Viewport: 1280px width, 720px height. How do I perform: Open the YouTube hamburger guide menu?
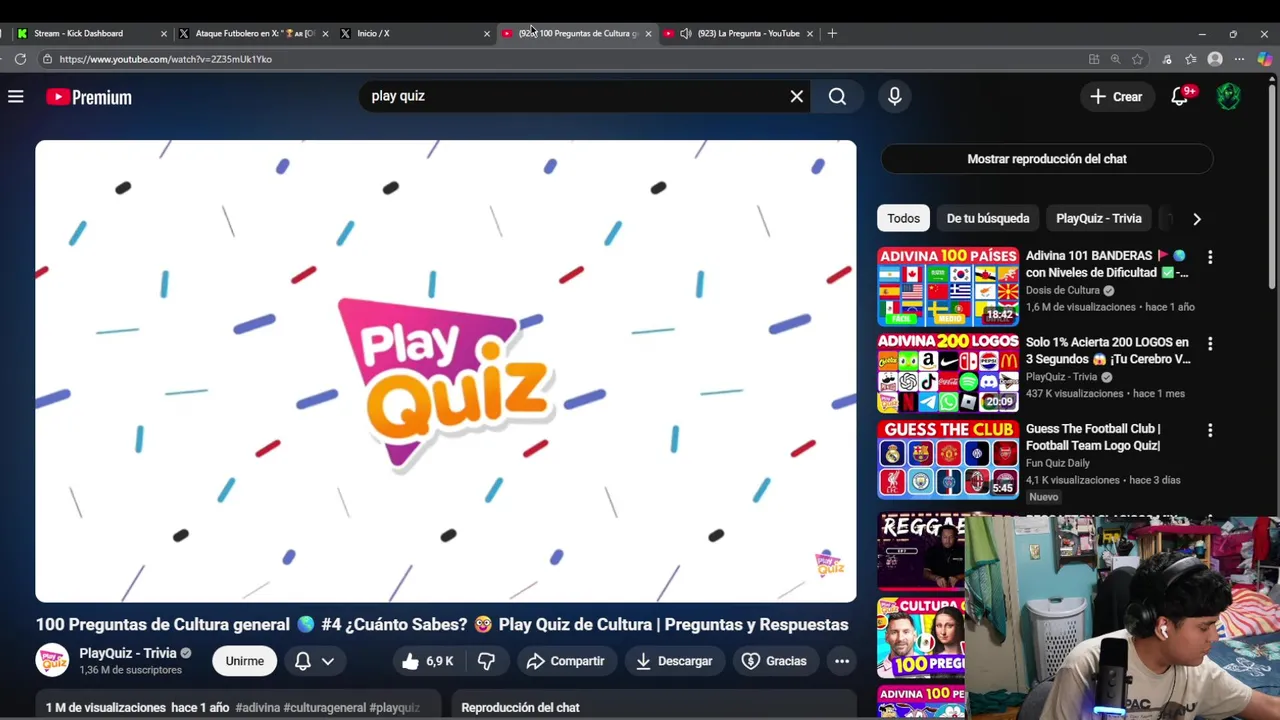click(x=16, y=97)
